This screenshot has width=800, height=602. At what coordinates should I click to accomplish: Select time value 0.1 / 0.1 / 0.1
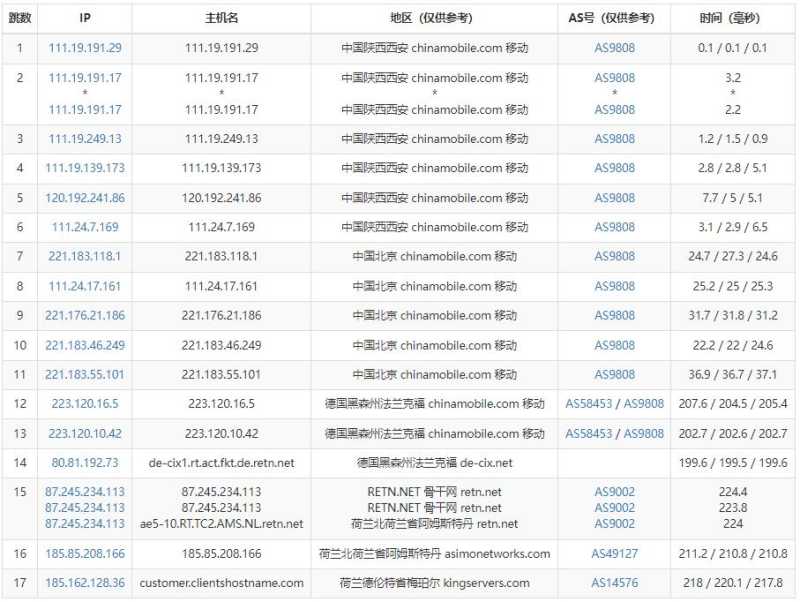click(x=733, y=48)
